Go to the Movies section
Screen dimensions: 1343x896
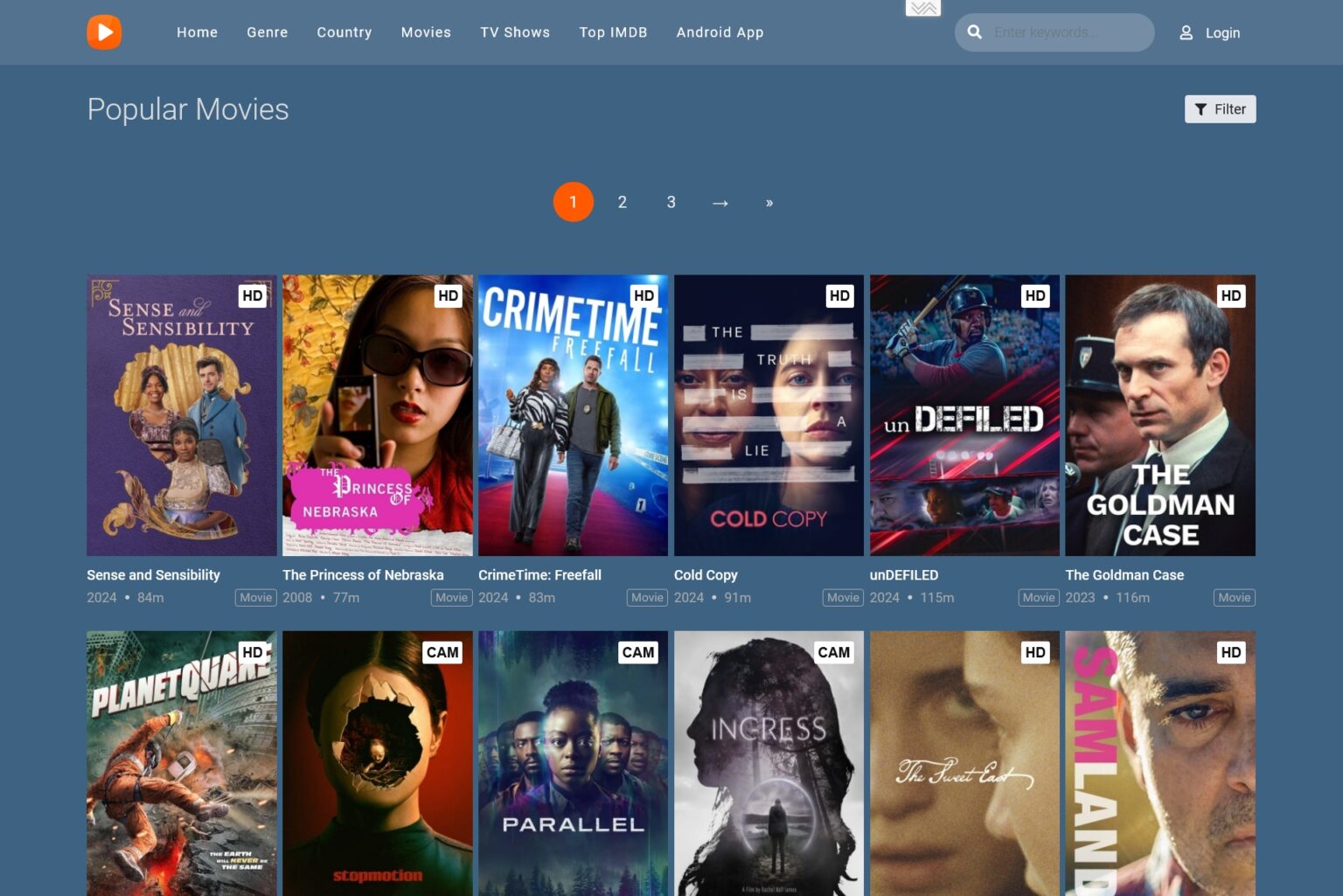[x=426, y=32]
